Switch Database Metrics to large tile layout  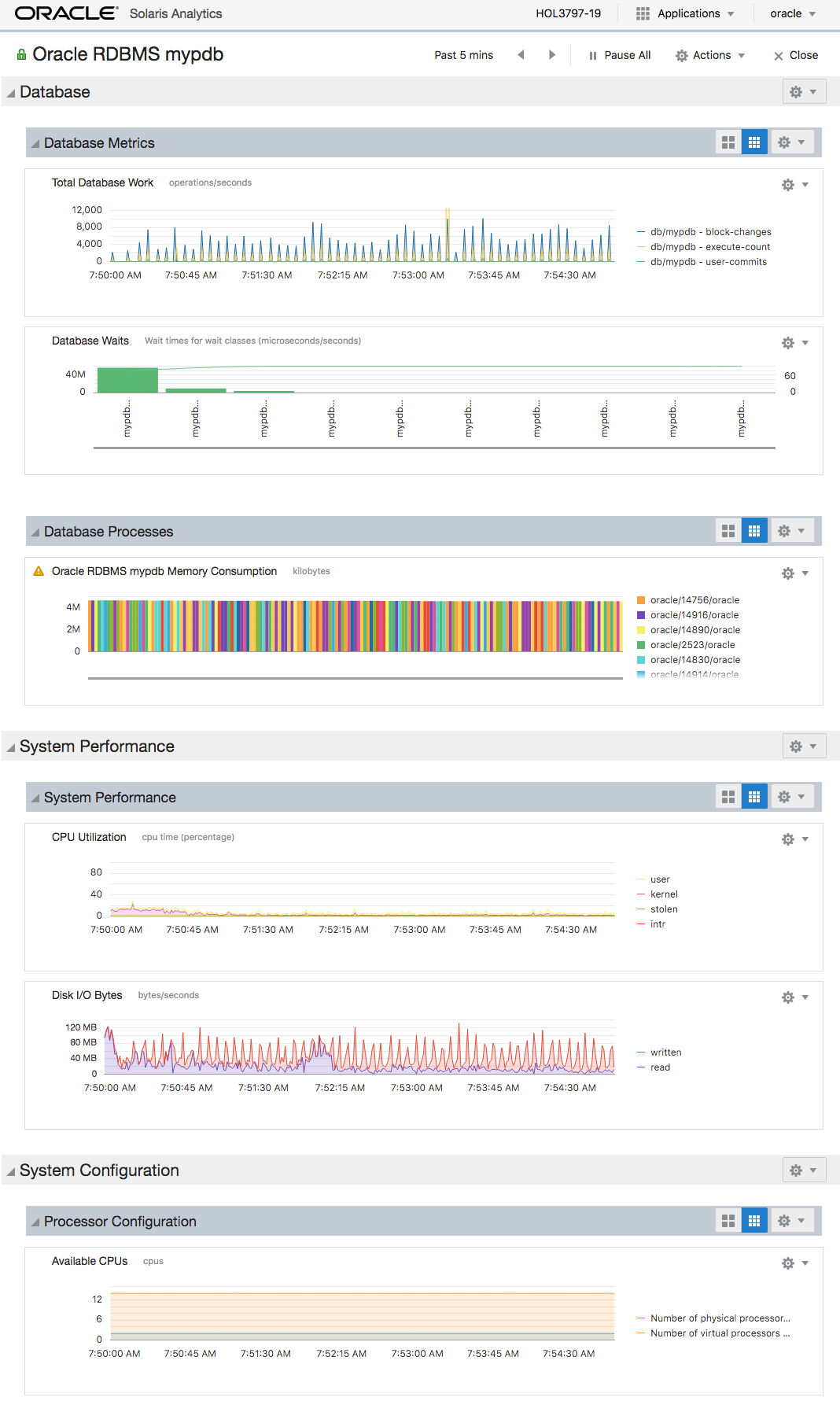(x=728, y=142)
